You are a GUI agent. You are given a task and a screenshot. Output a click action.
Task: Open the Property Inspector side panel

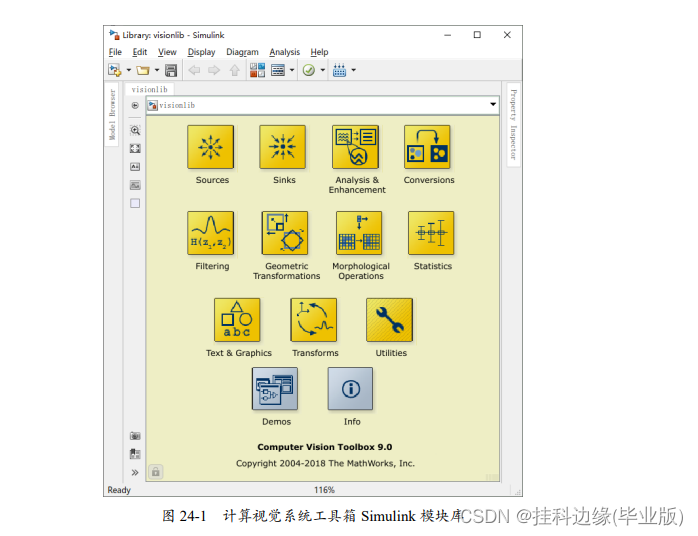point(513,125)
